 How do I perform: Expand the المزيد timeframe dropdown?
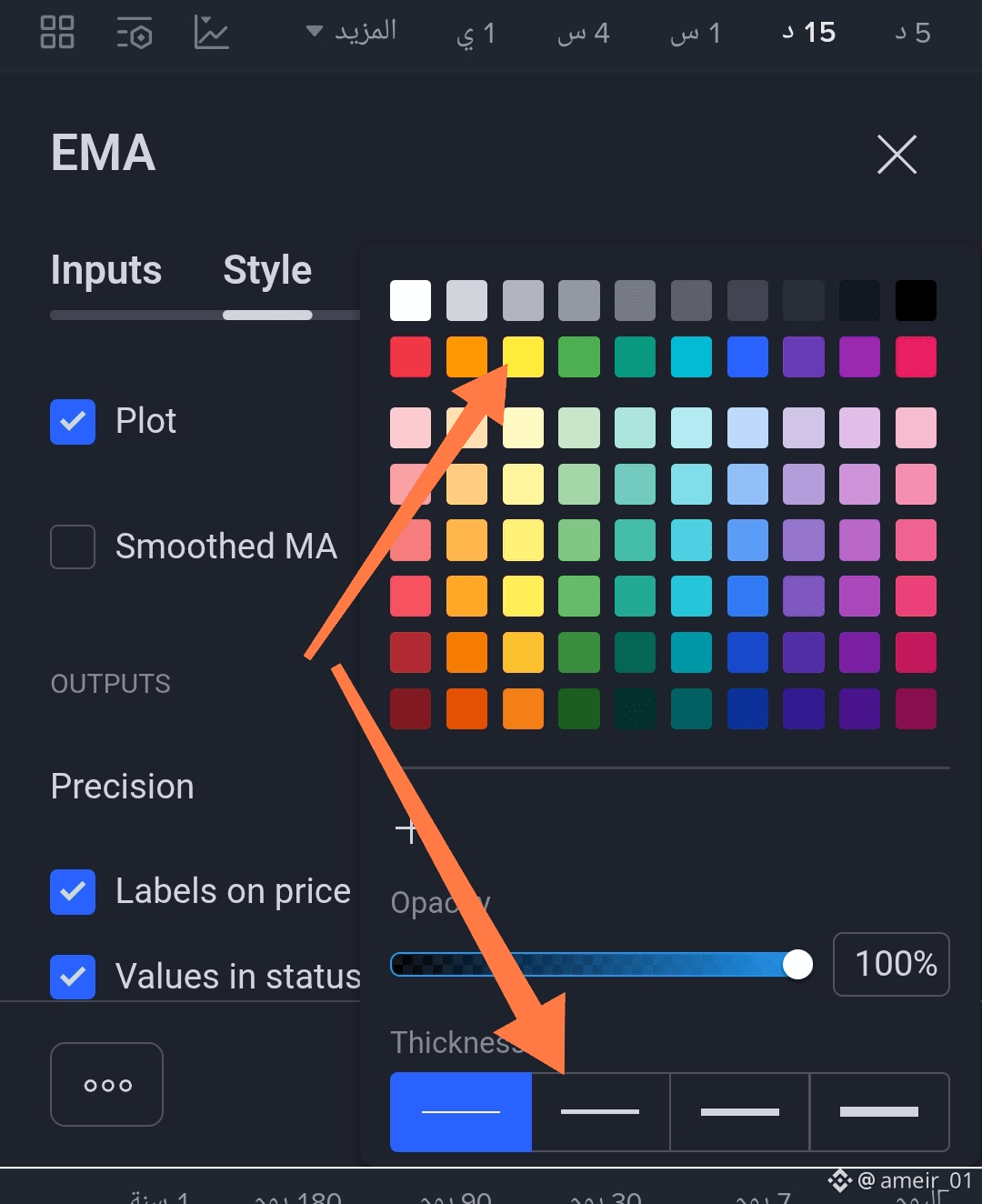tap(351, 33)
